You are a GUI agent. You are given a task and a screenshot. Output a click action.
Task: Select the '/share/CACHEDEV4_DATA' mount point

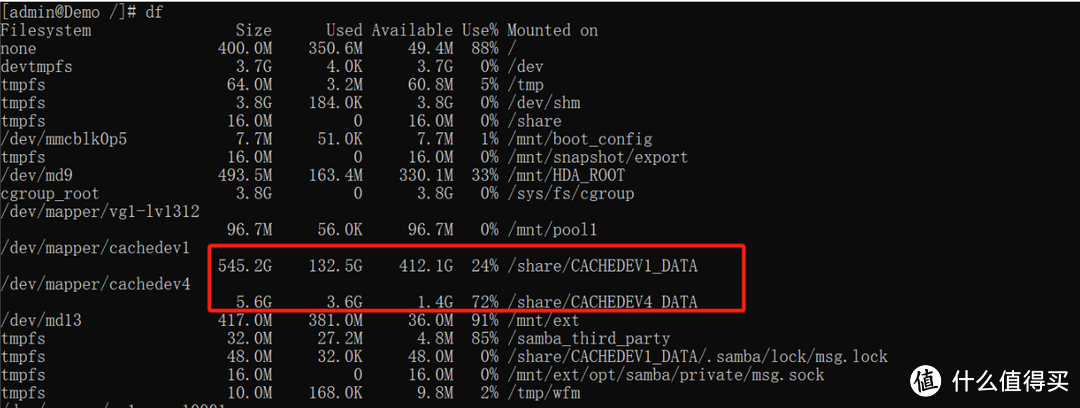(x=603, y=302)
